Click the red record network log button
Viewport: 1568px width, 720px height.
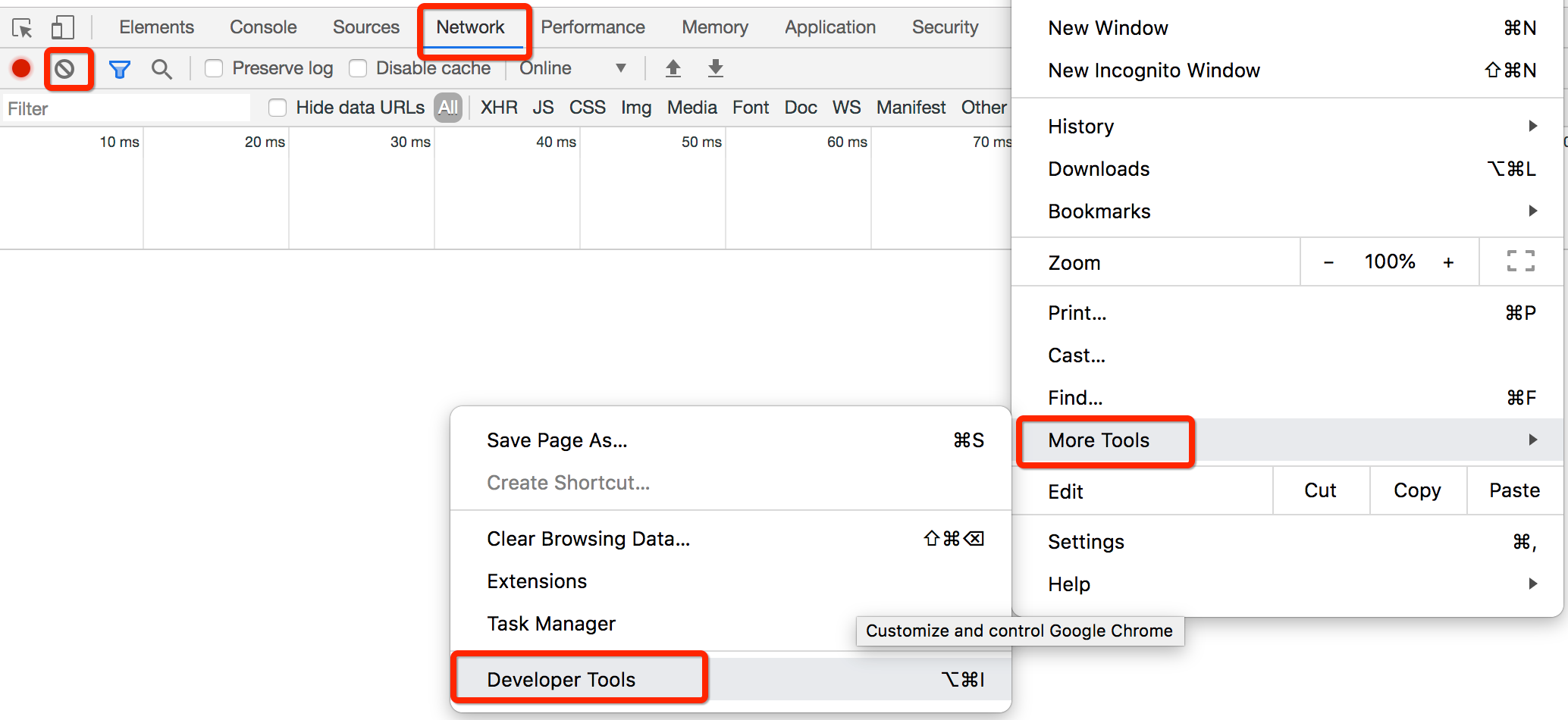pyautogui.click(x=21, y=68)
